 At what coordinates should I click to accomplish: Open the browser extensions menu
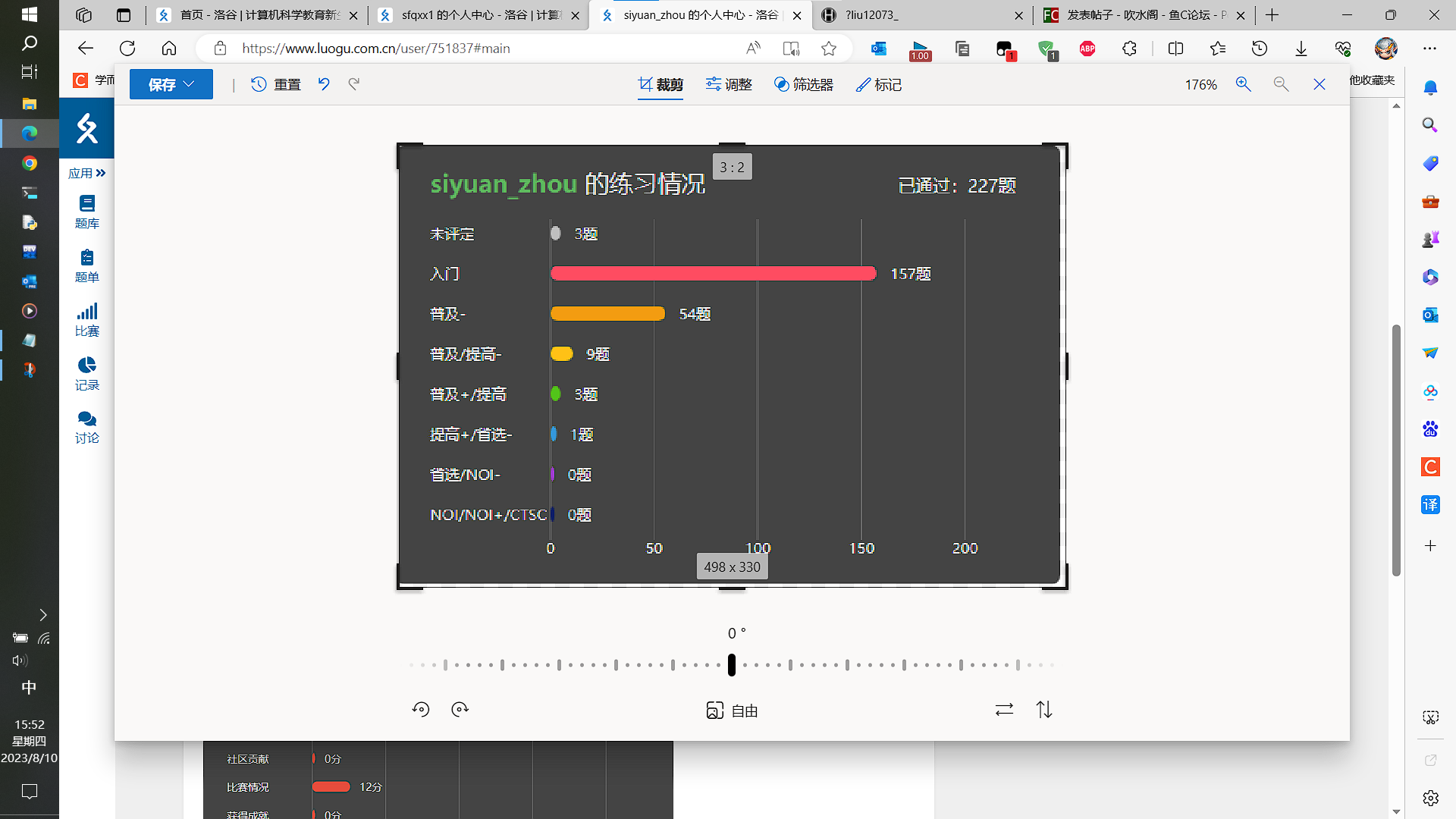pos(1129,49)
